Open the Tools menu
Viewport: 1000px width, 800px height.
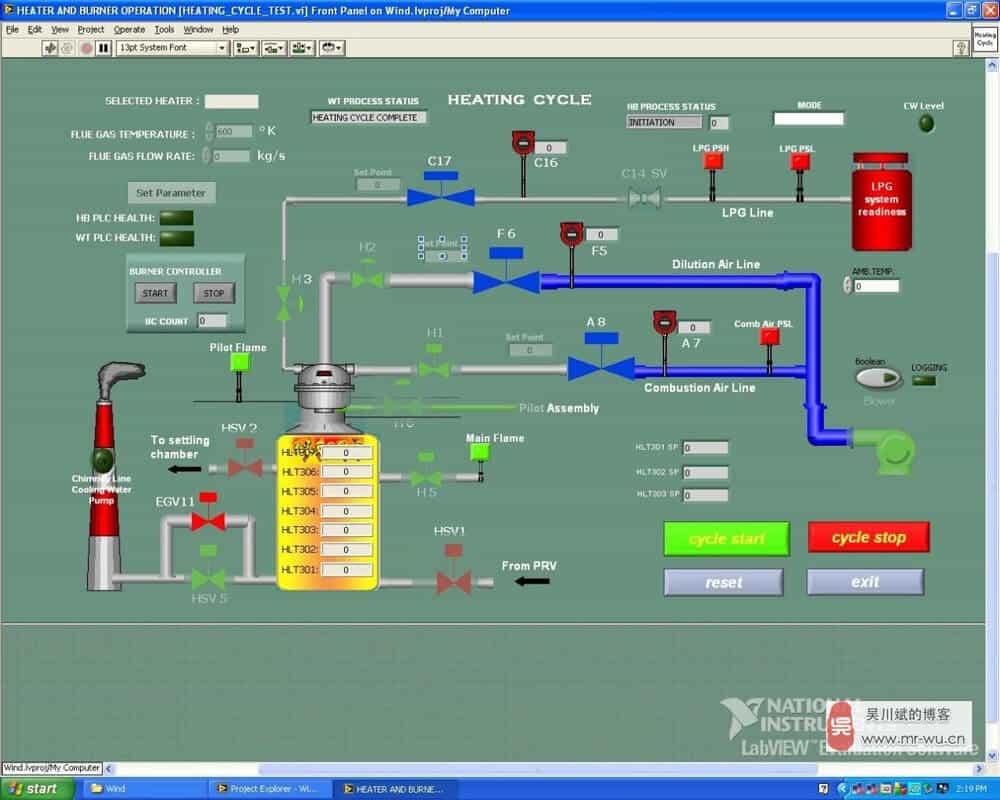164,29
